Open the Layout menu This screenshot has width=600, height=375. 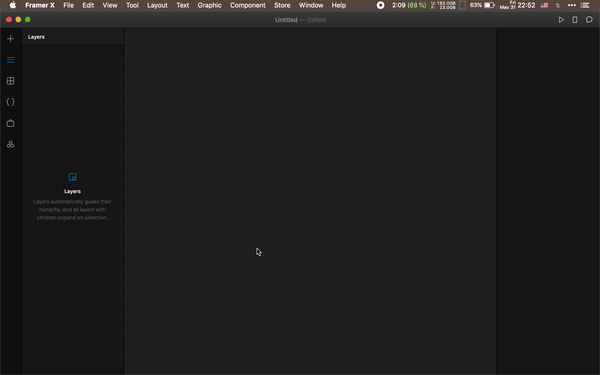click(x=157, y=5)
